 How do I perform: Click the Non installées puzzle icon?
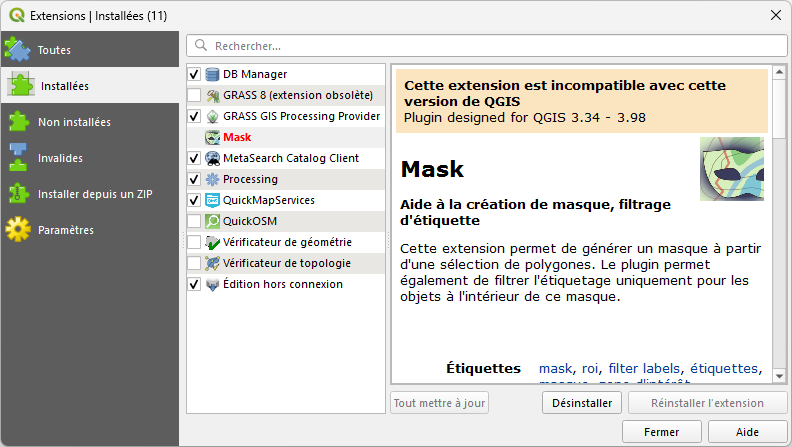pos(18,122)
